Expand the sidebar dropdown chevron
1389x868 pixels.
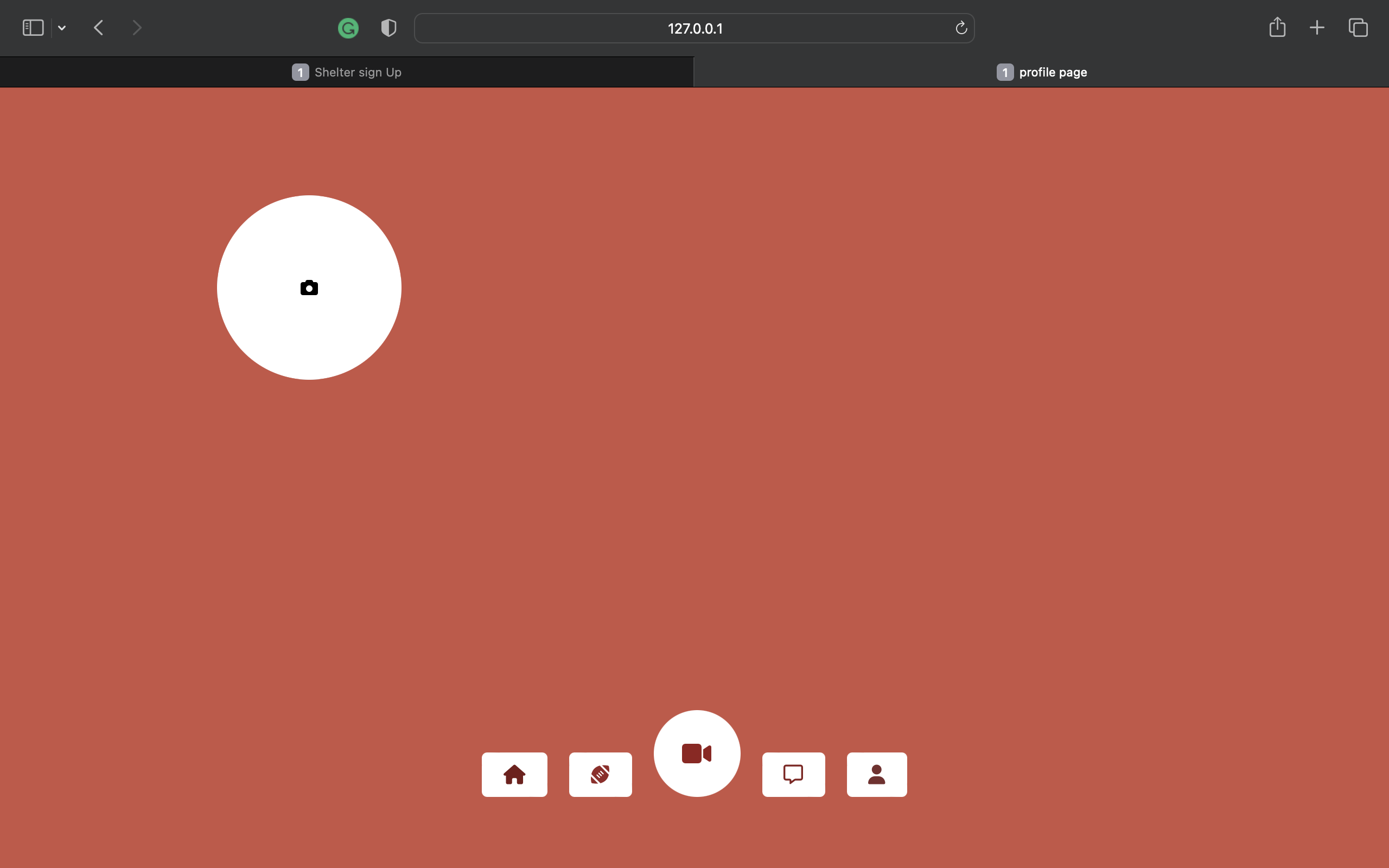point(62,28)
